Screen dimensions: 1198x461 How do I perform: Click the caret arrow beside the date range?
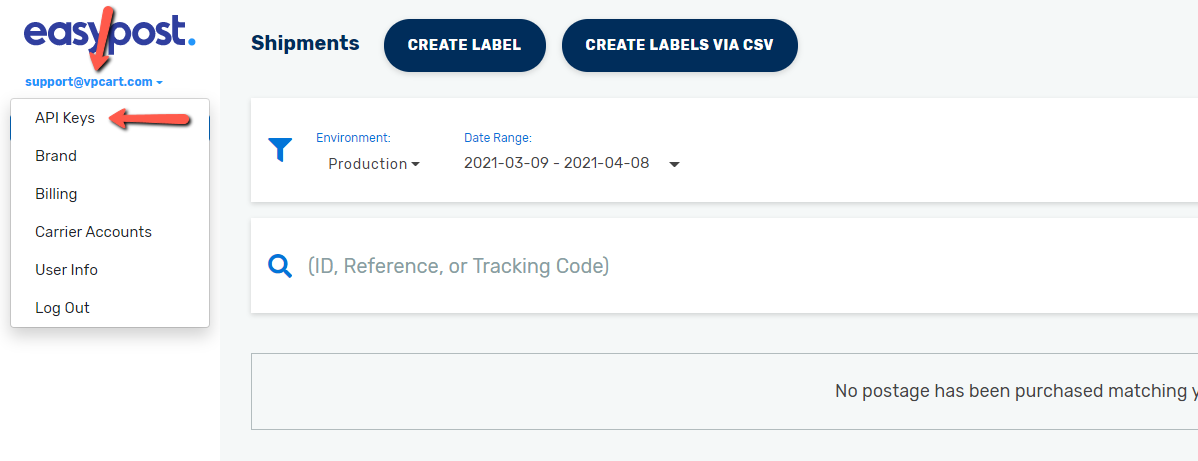pos(675,164)
